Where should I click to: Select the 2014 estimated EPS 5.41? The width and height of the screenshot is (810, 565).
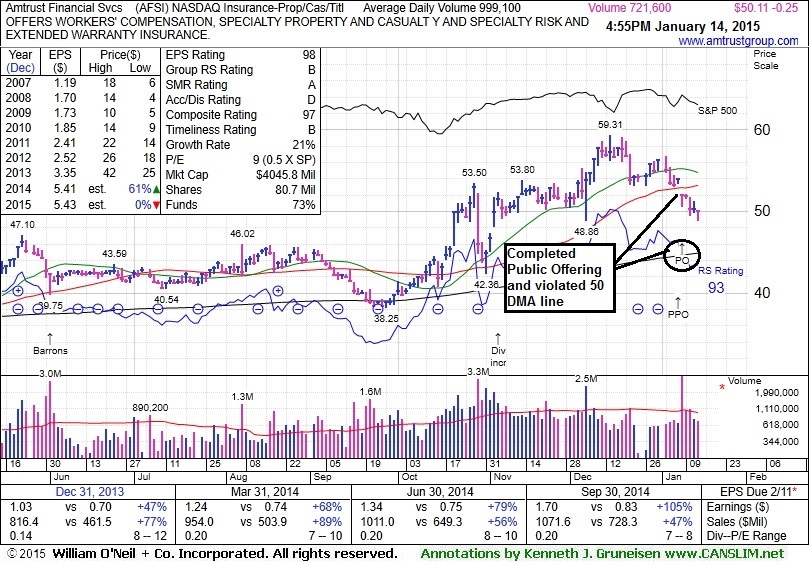pyautogui.click(x=65, y=189)
